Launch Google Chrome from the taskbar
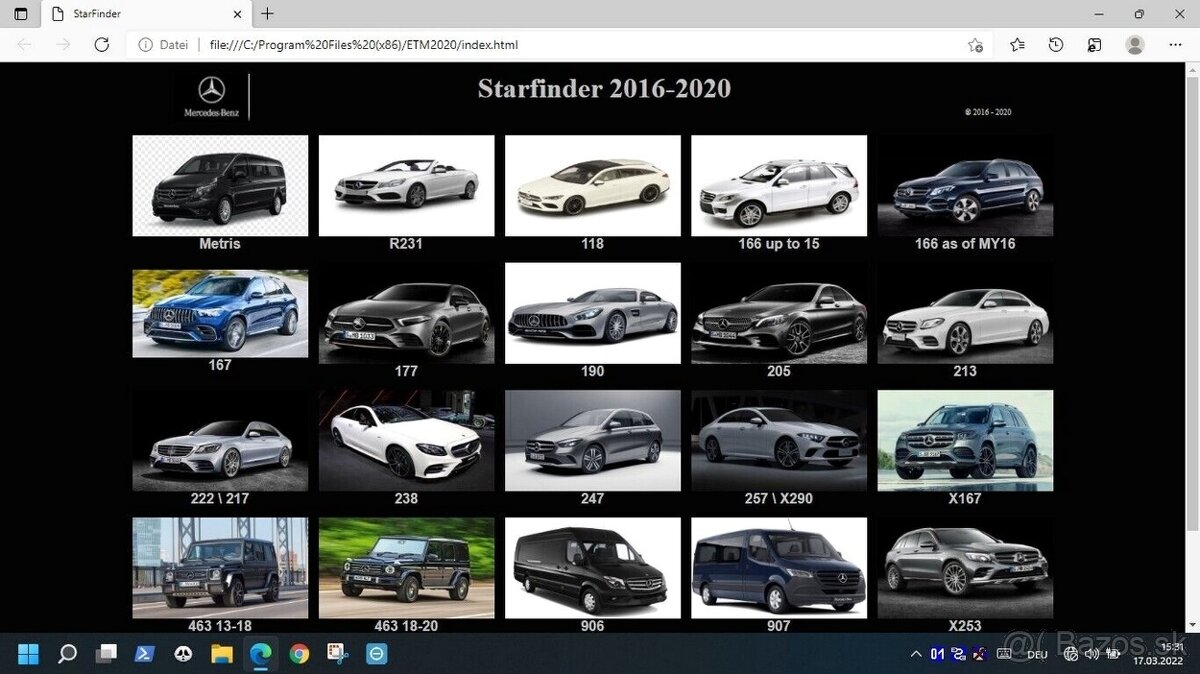The height and width of the screenshot is (674, 1200). point(299,653)
